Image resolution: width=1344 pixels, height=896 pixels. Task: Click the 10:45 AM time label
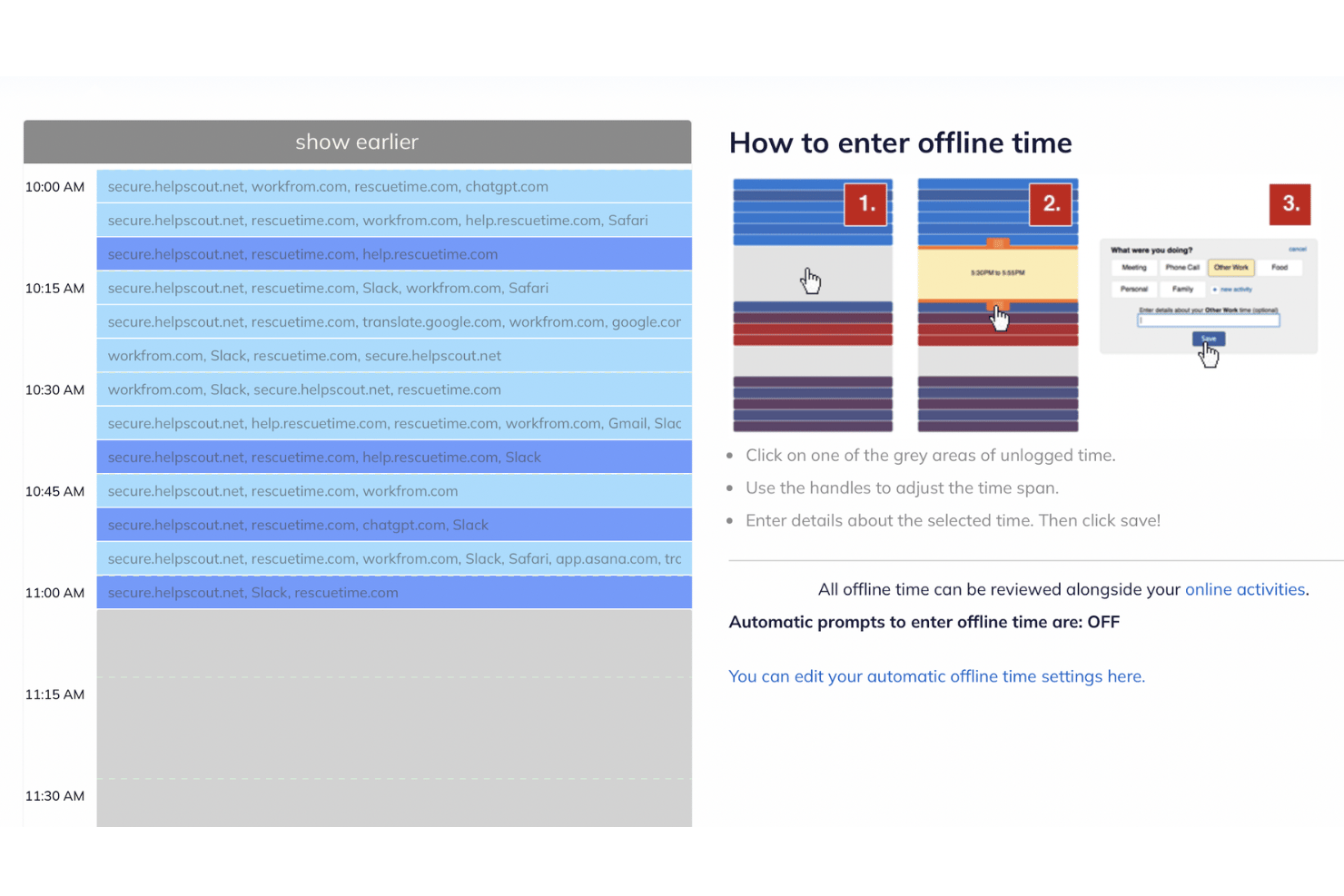[x=54, y=492]
